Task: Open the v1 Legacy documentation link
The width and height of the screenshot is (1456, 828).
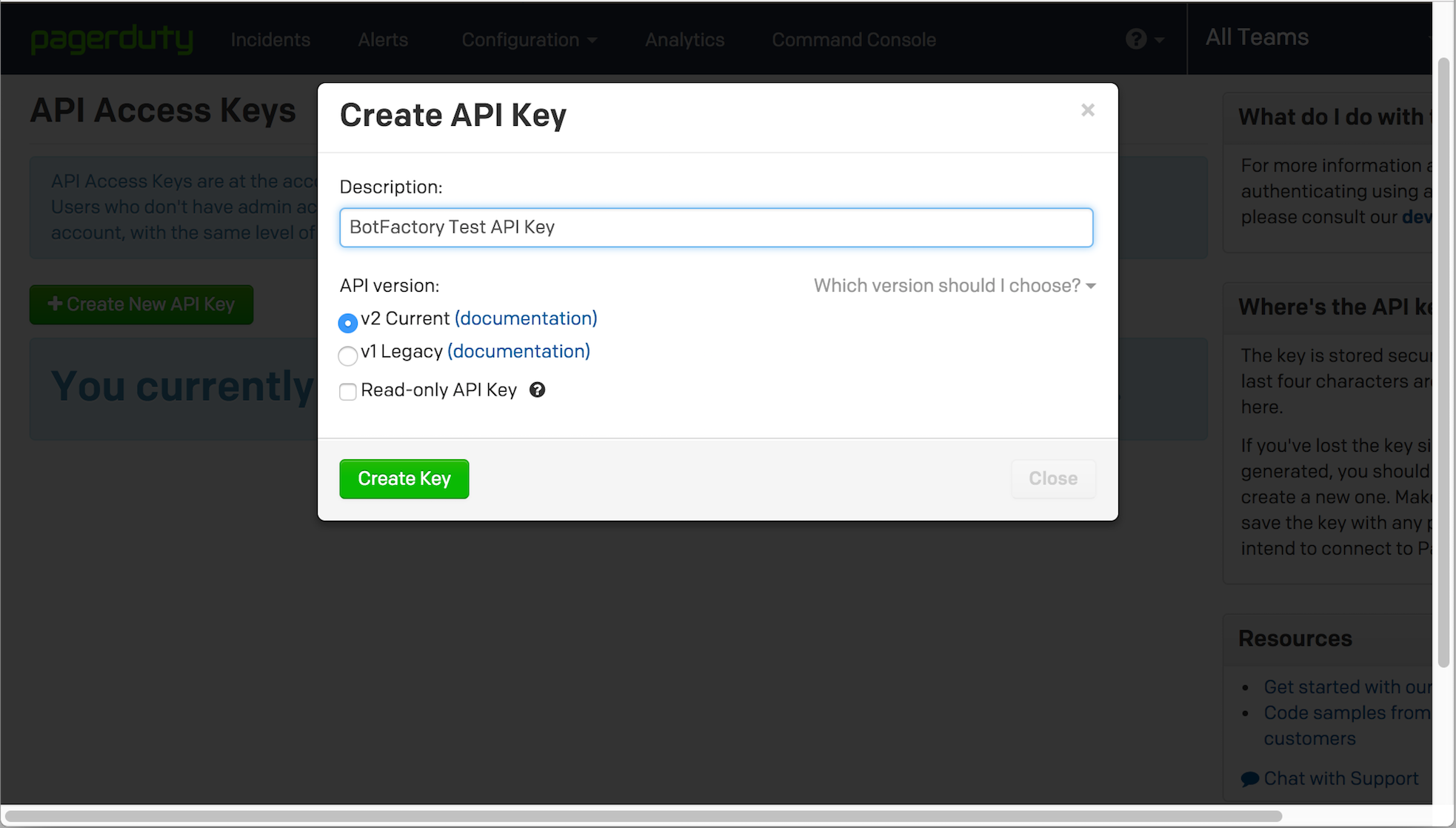Action: click(518, 352)
